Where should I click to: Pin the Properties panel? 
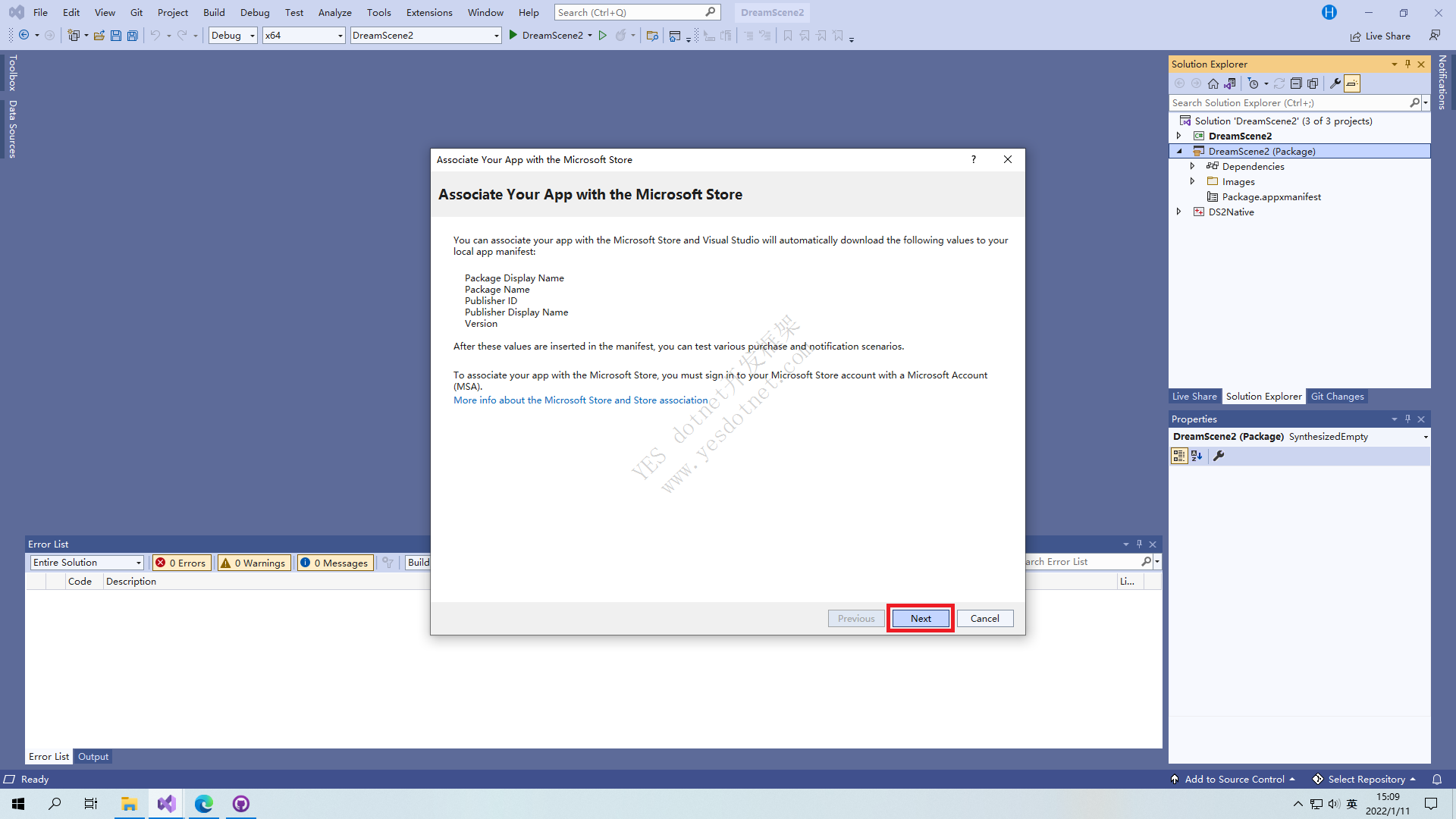pyautogui.click(x=1408, y=419)
